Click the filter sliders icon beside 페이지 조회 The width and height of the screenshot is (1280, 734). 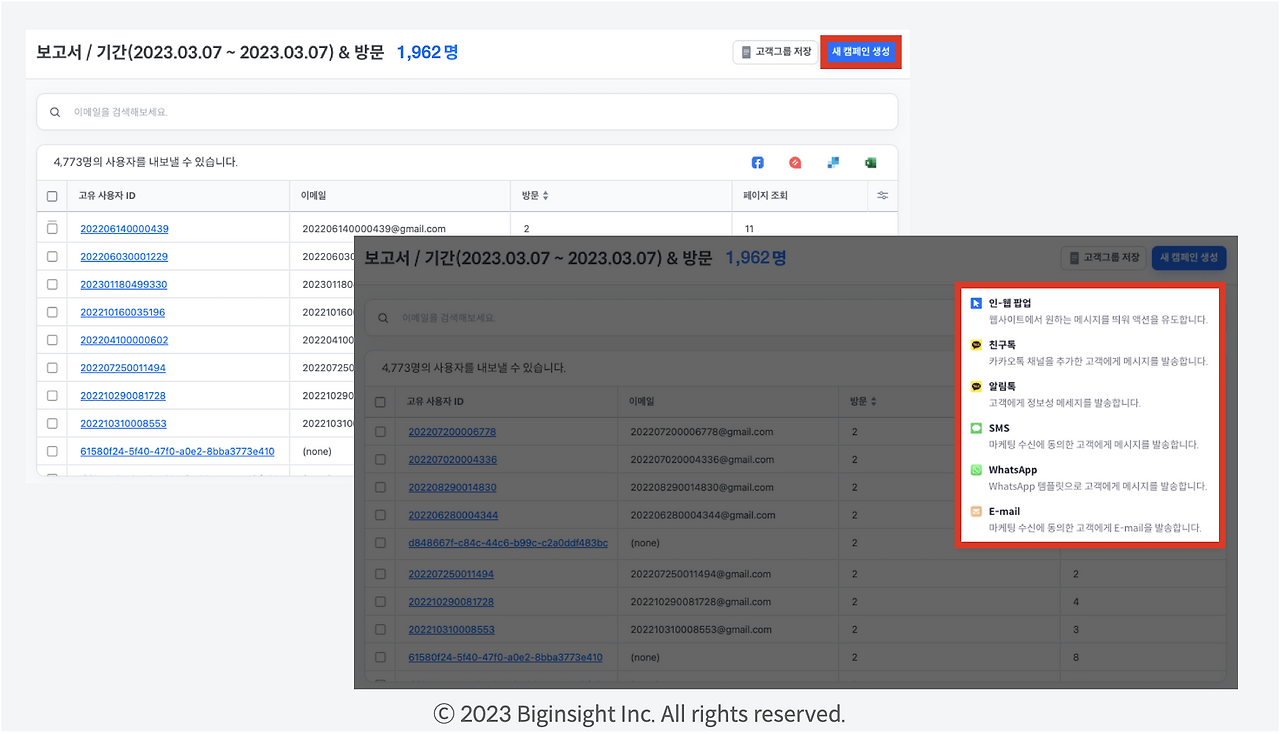point(881,196)
